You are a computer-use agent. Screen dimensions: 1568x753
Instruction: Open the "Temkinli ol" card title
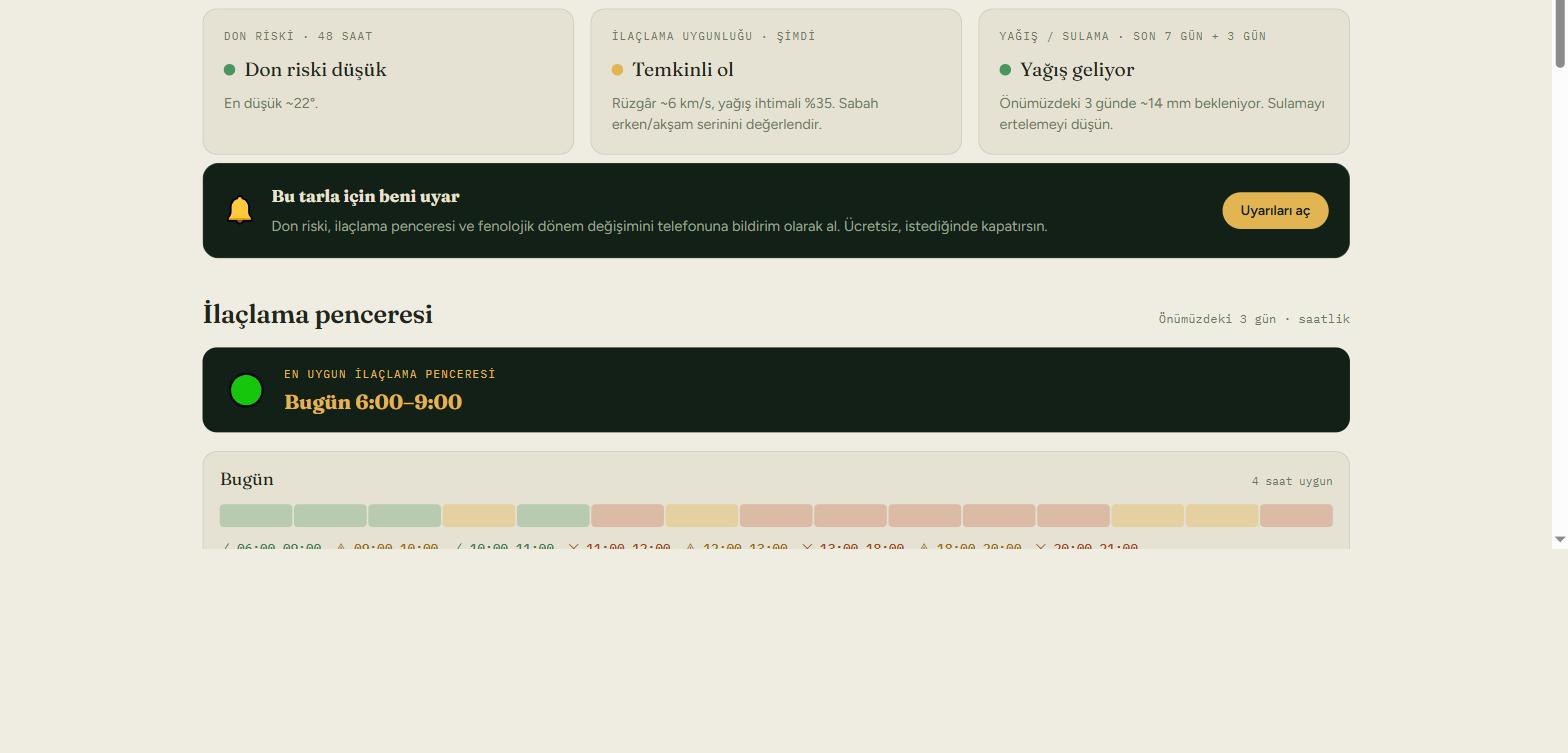point(683,70)
